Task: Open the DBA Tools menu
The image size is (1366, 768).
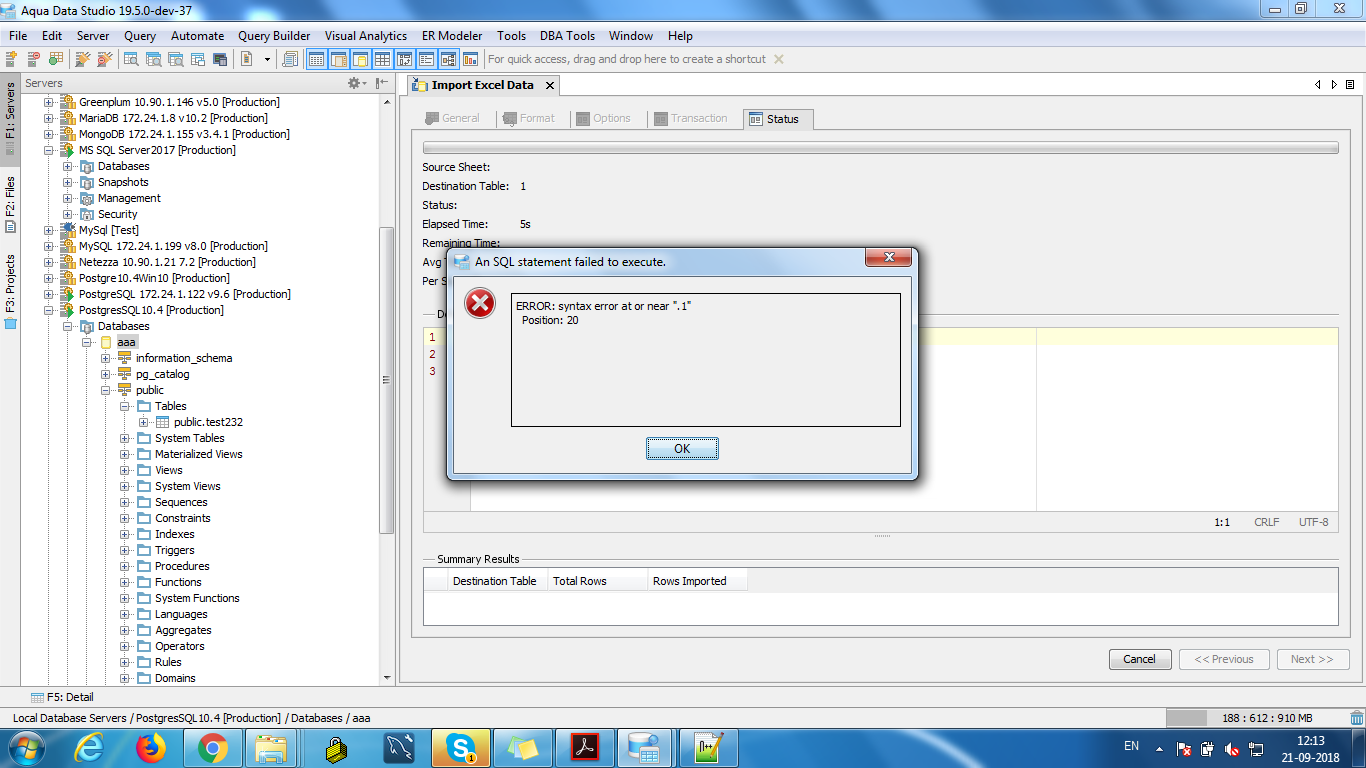Action: pos(567,36)
